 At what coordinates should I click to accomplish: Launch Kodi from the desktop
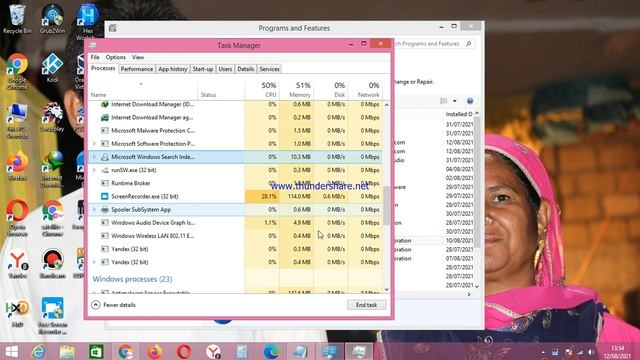(52, 68)
